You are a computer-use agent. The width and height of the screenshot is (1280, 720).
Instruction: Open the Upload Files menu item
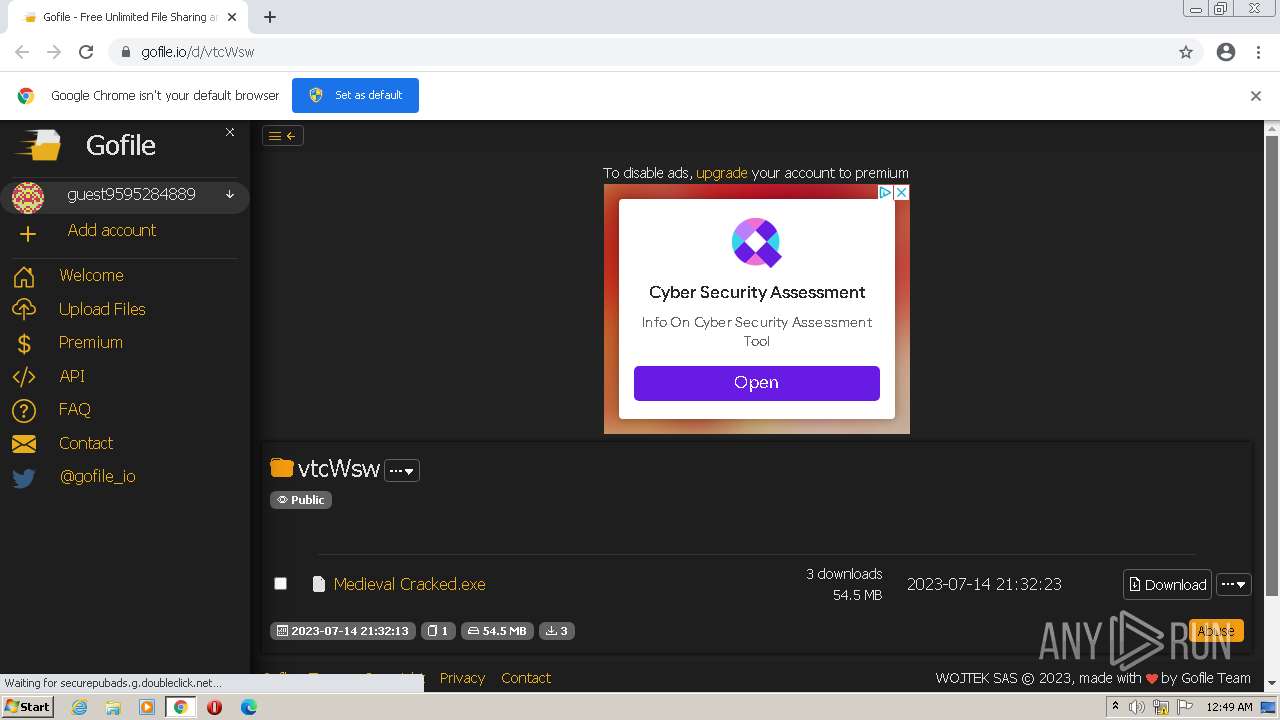coord(102,309)
